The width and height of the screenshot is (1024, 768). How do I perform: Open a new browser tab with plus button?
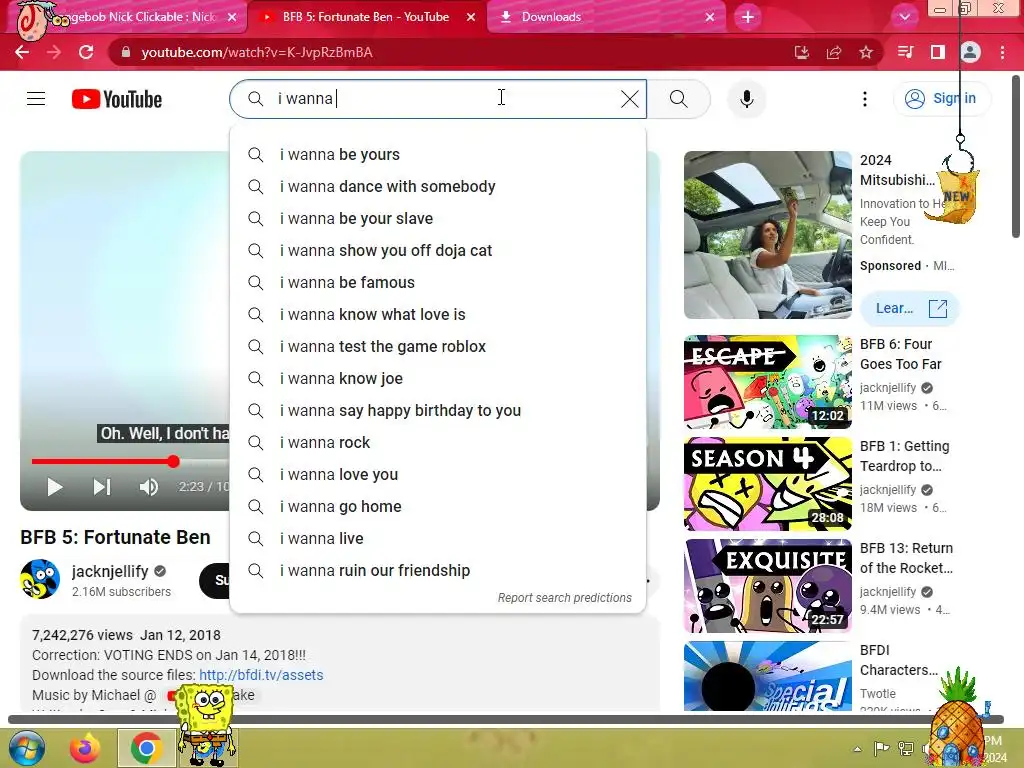point(748,17)
